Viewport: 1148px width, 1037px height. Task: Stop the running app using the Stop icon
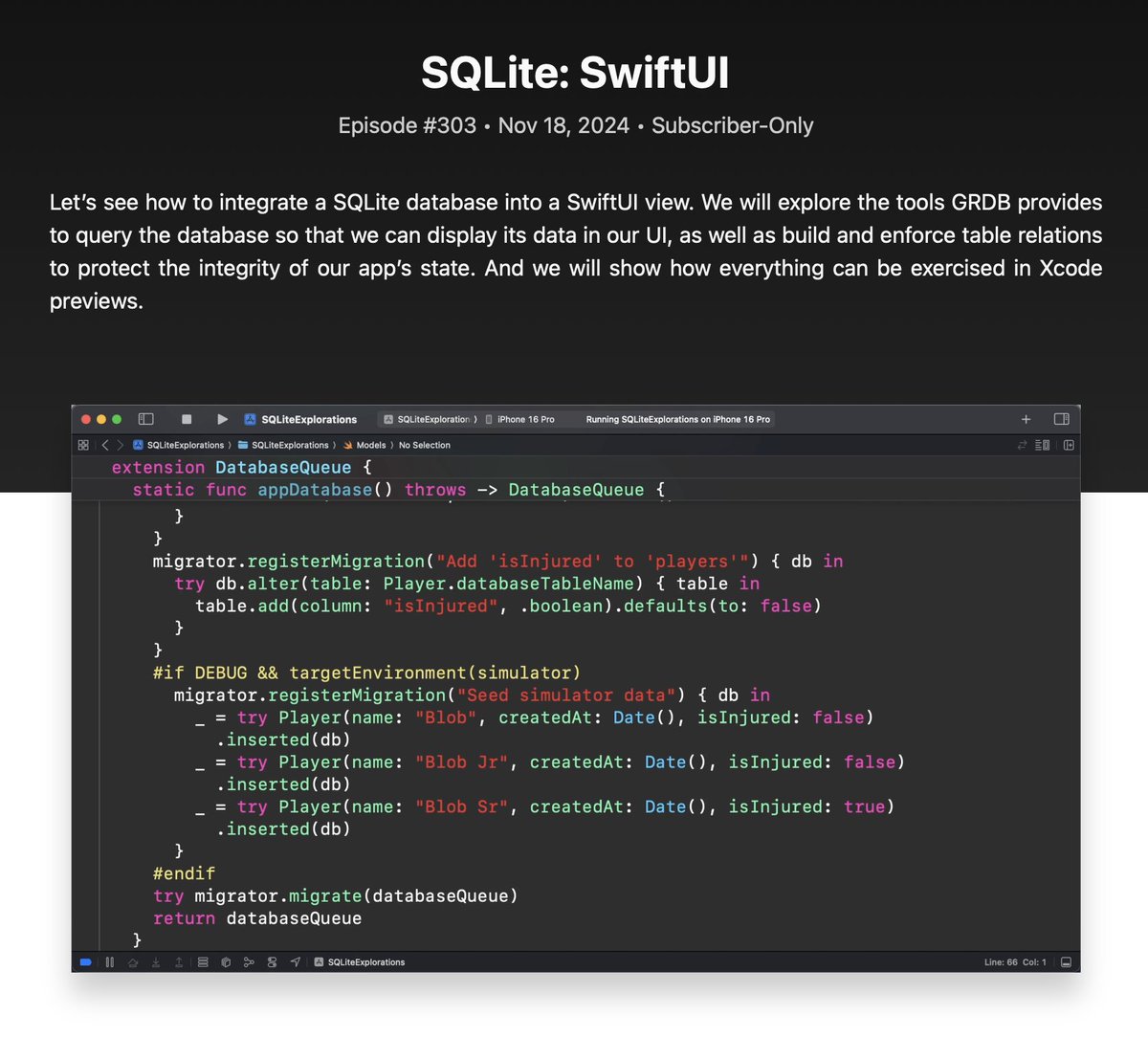click(186, 419)
